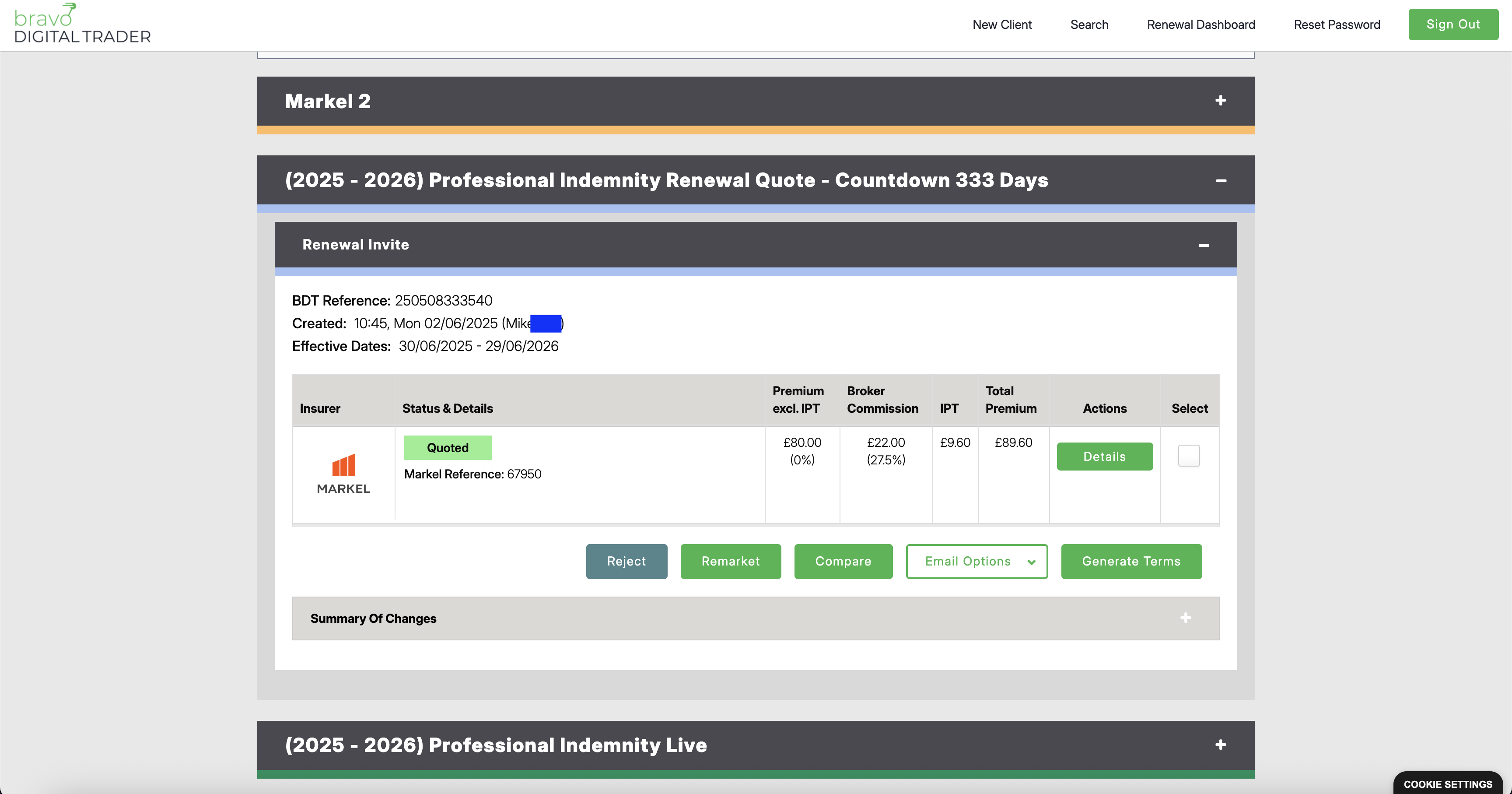This screenshot has width=1512, height=794.
Task: Expand Markel 2 section plus icon
Action: click(1220, 100)
